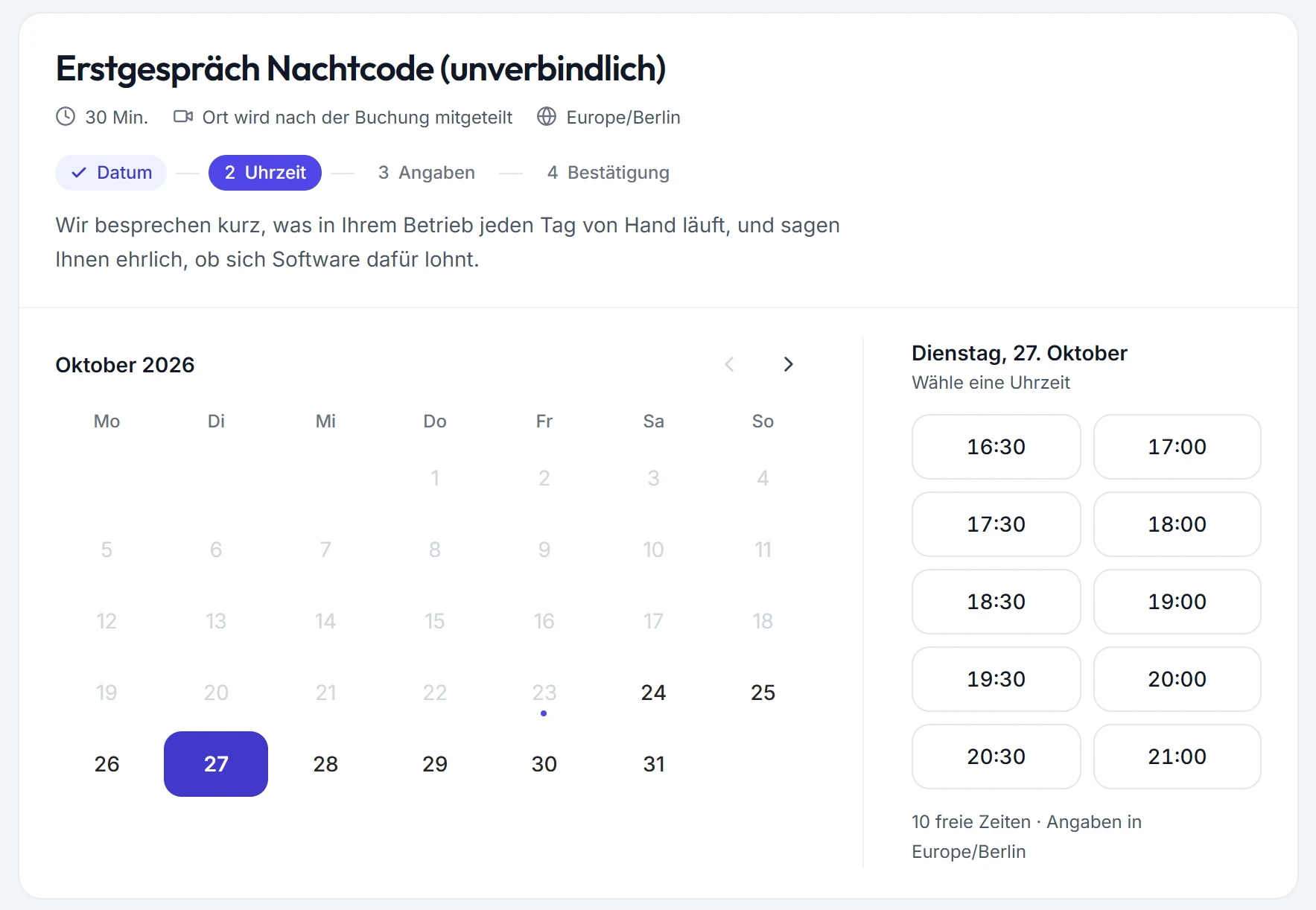Click the Europe/Berlin timezone label in header

pyautogui.click(x=623, y=118)
